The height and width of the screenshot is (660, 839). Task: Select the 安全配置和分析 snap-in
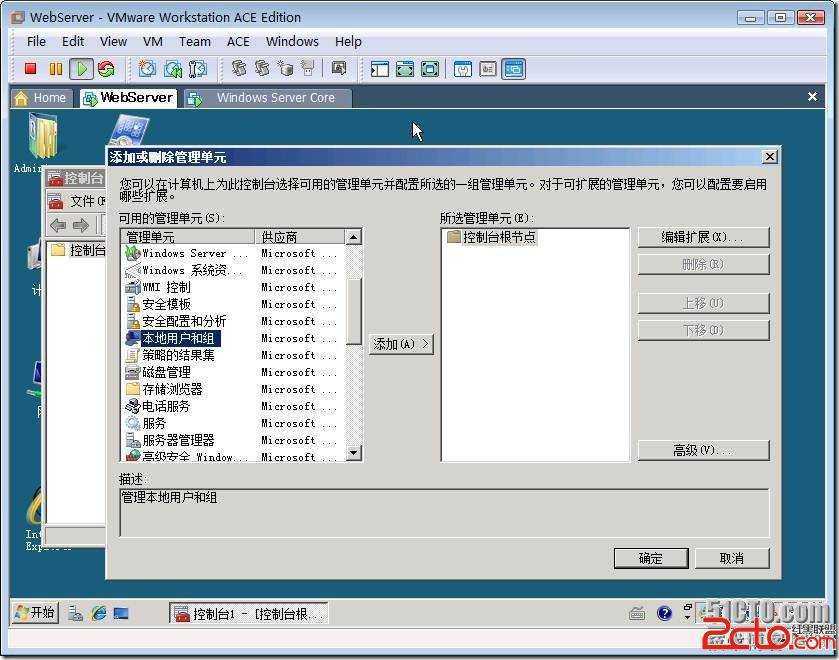coord(234,321)
